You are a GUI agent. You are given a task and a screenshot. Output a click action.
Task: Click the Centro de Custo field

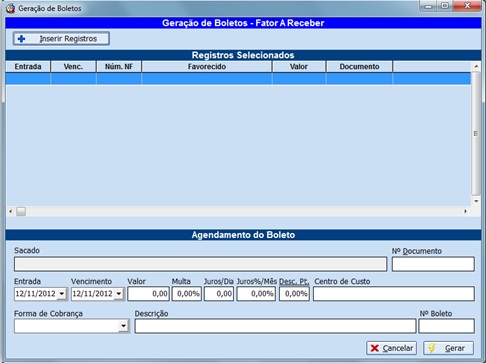point(394,294)
